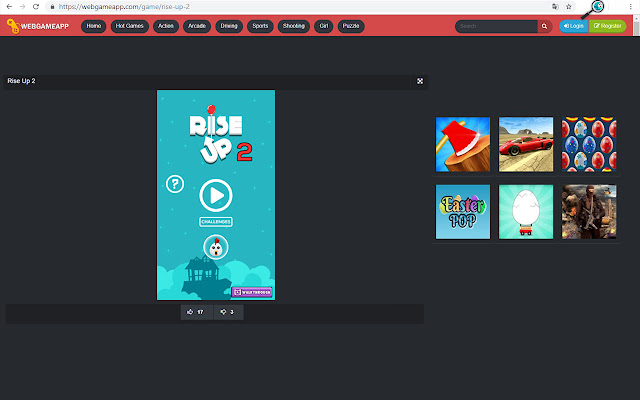Click the browser address bar URL
Image resolution: width=640 pixels, height=400 pixels.
(124, 7)
